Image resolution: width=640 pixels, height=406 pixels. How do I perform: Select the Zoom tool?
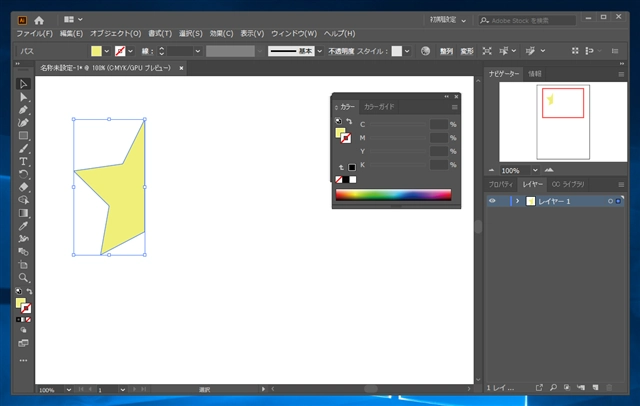(x=23, y=278)
